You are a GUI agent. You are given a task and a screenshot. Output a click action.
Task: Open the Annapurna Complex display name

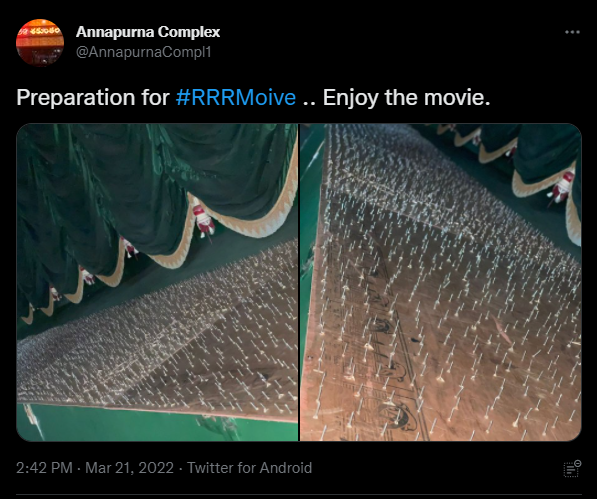coord(148,32)
